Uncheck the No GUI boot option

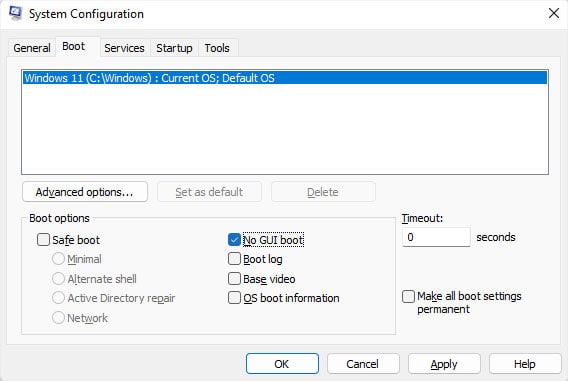tap(234, 240)
